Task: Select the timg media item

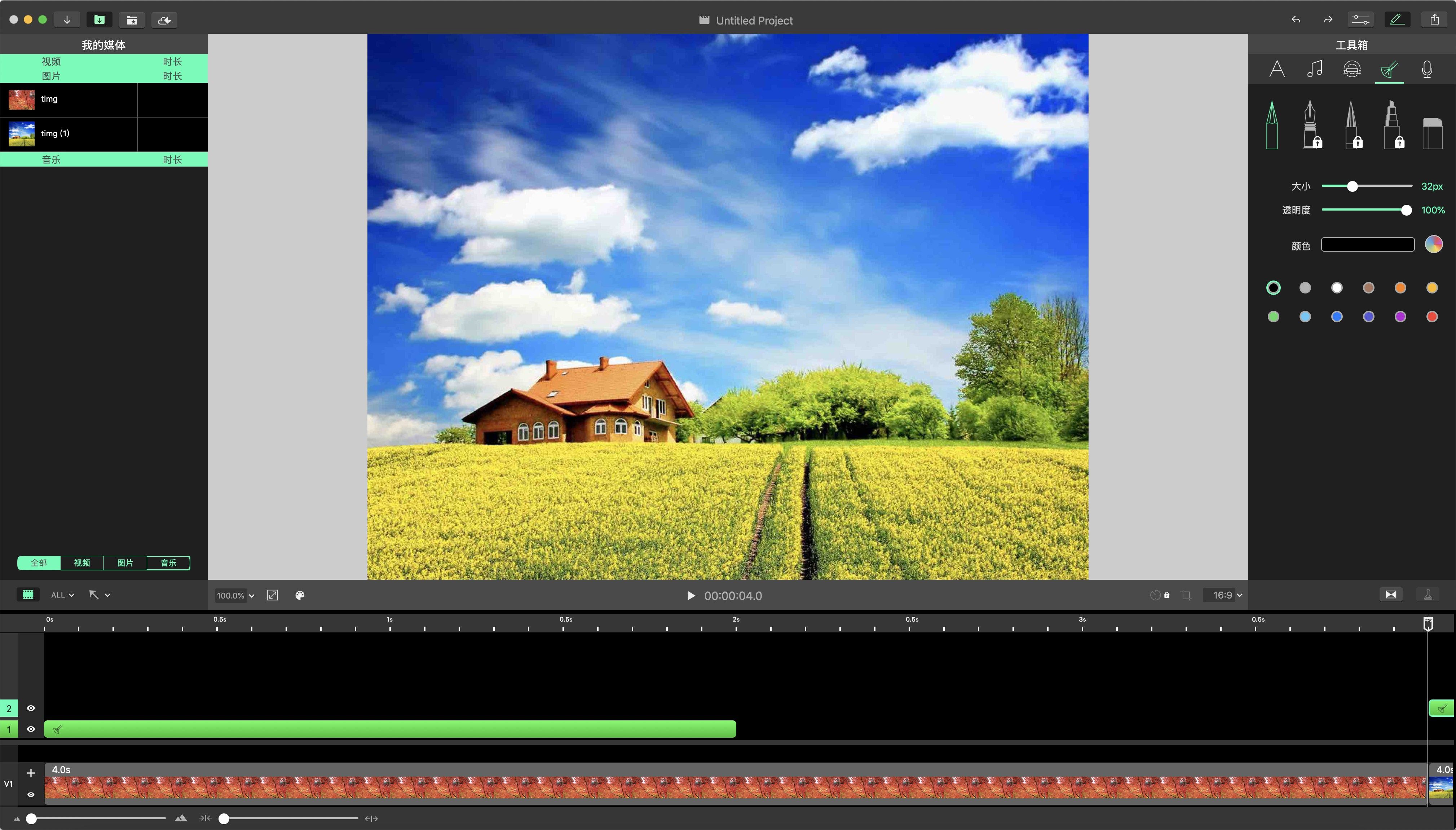Action: coord(103,100)
